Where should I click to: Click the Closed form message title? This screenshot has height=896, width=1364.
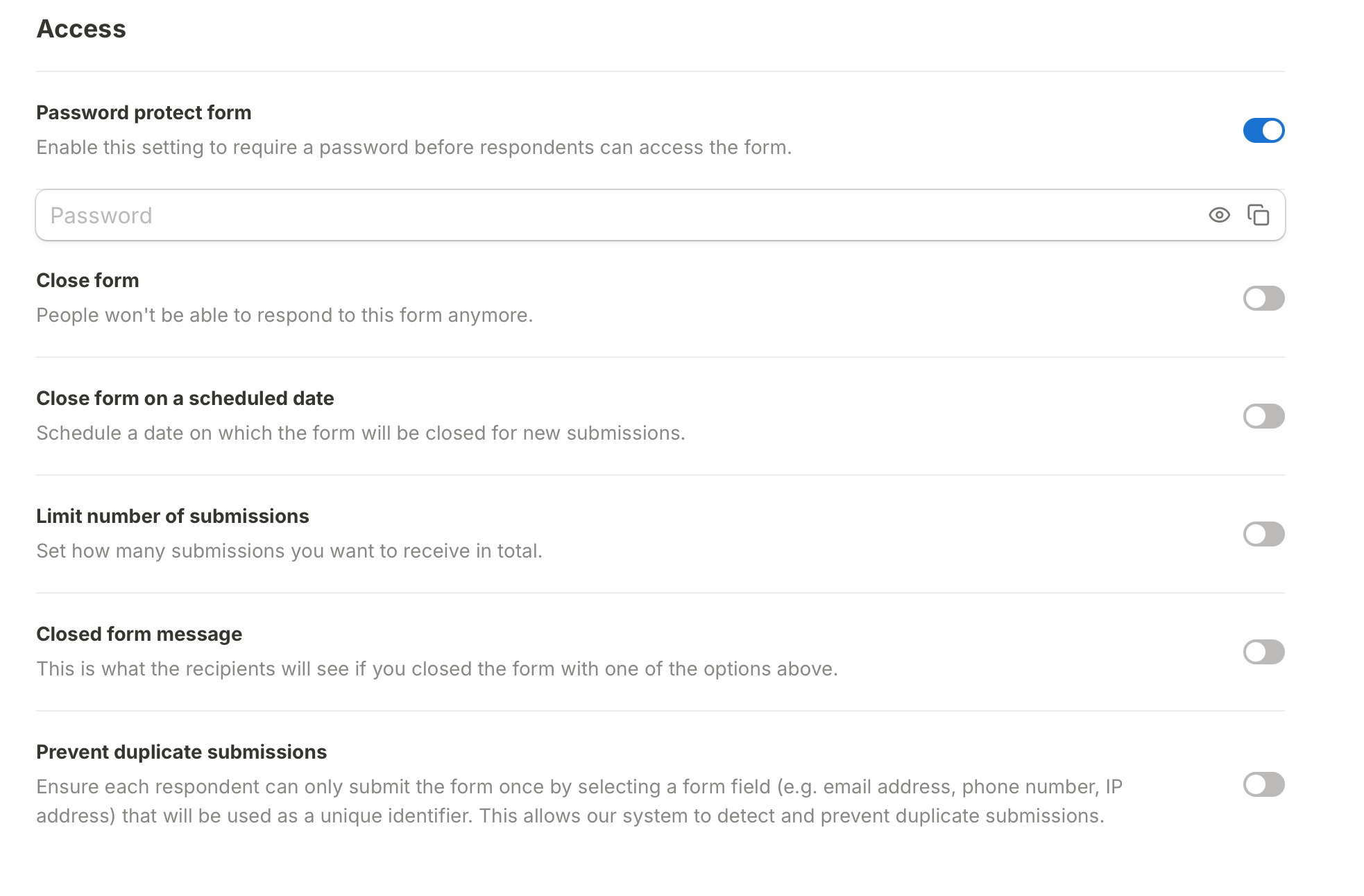139,634
